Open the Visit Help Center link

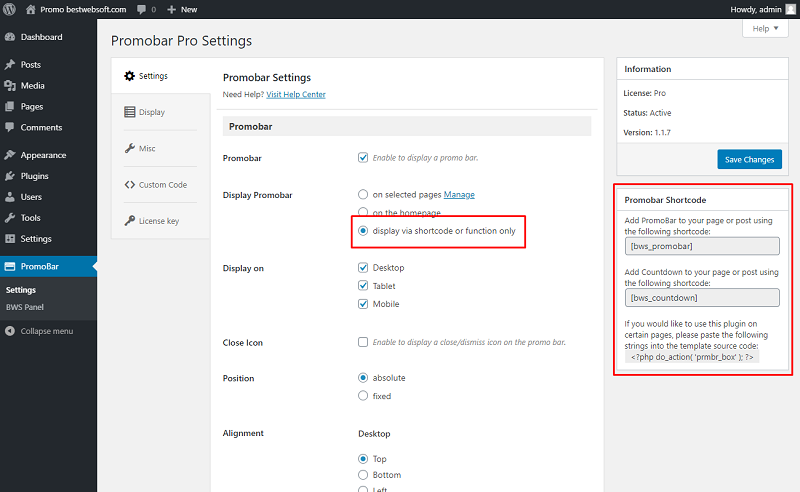pyautogui.click(x=296, y=94)
